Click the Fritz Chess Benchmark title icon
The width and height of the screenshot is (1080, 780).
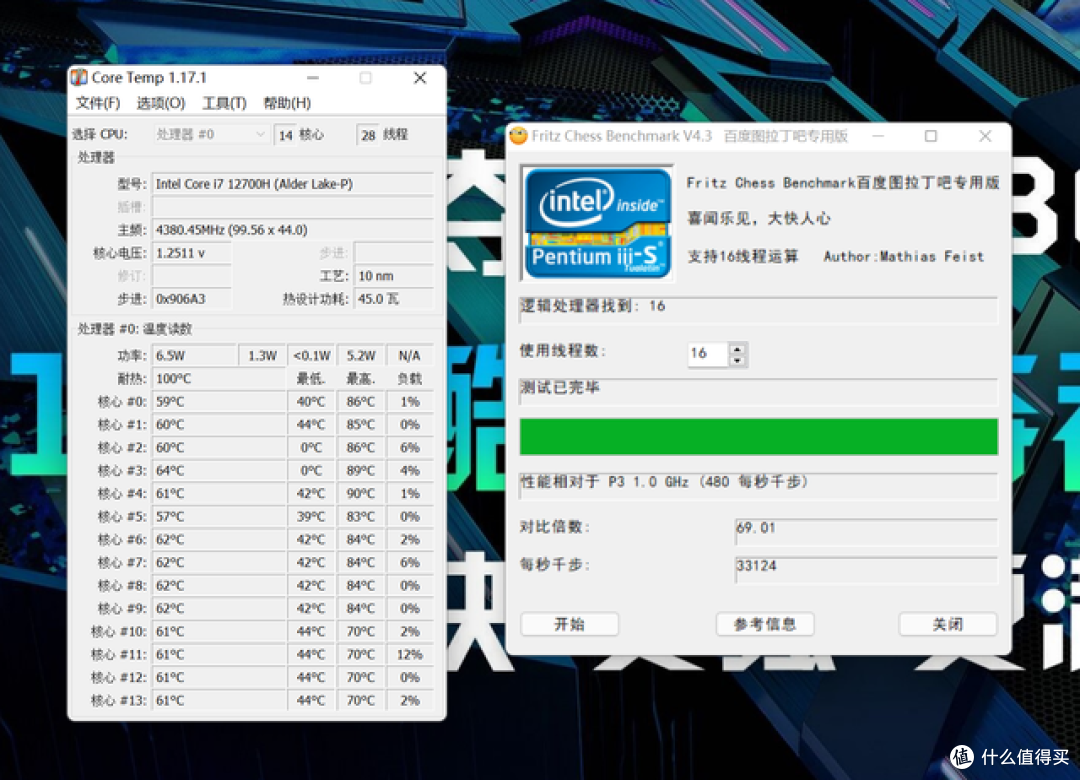(x=519, y=136)
